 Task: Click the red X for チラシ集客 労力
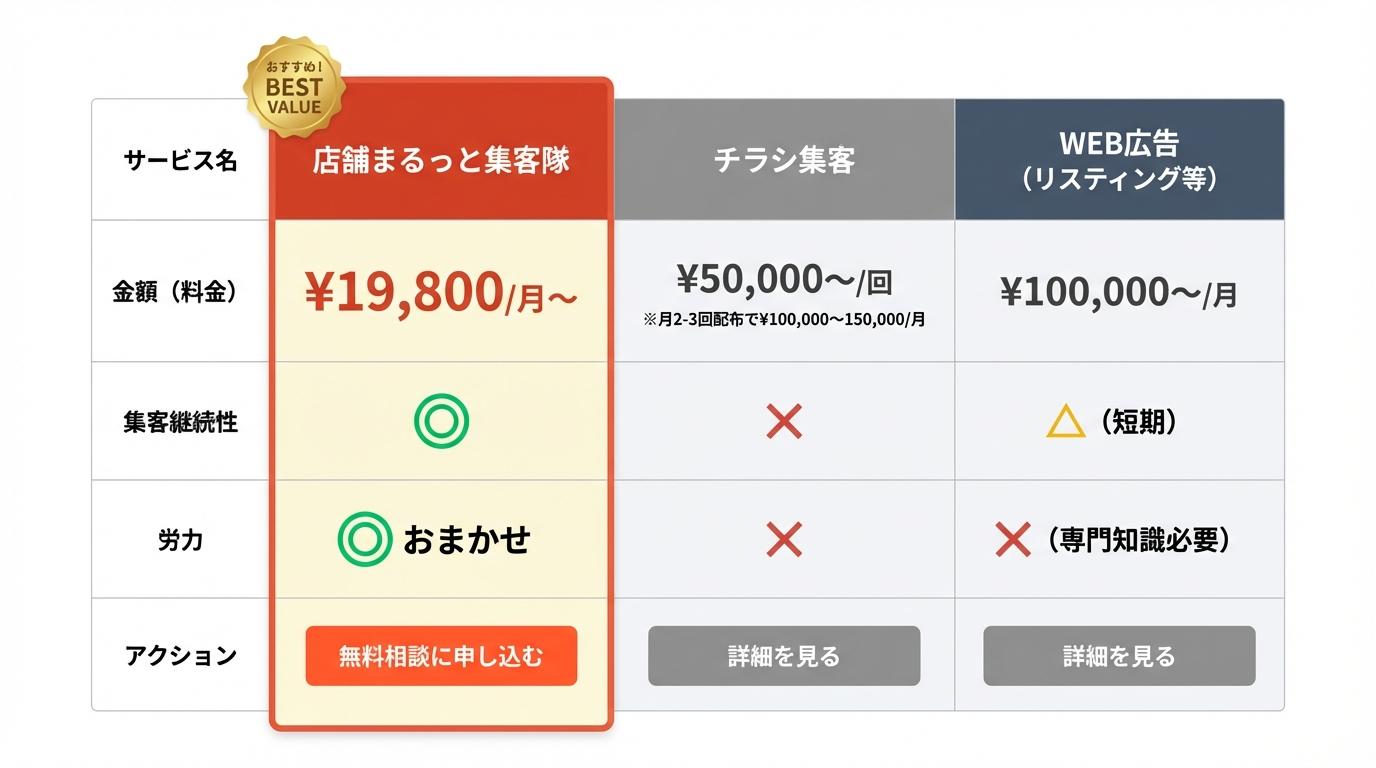(x=784, y=540)
